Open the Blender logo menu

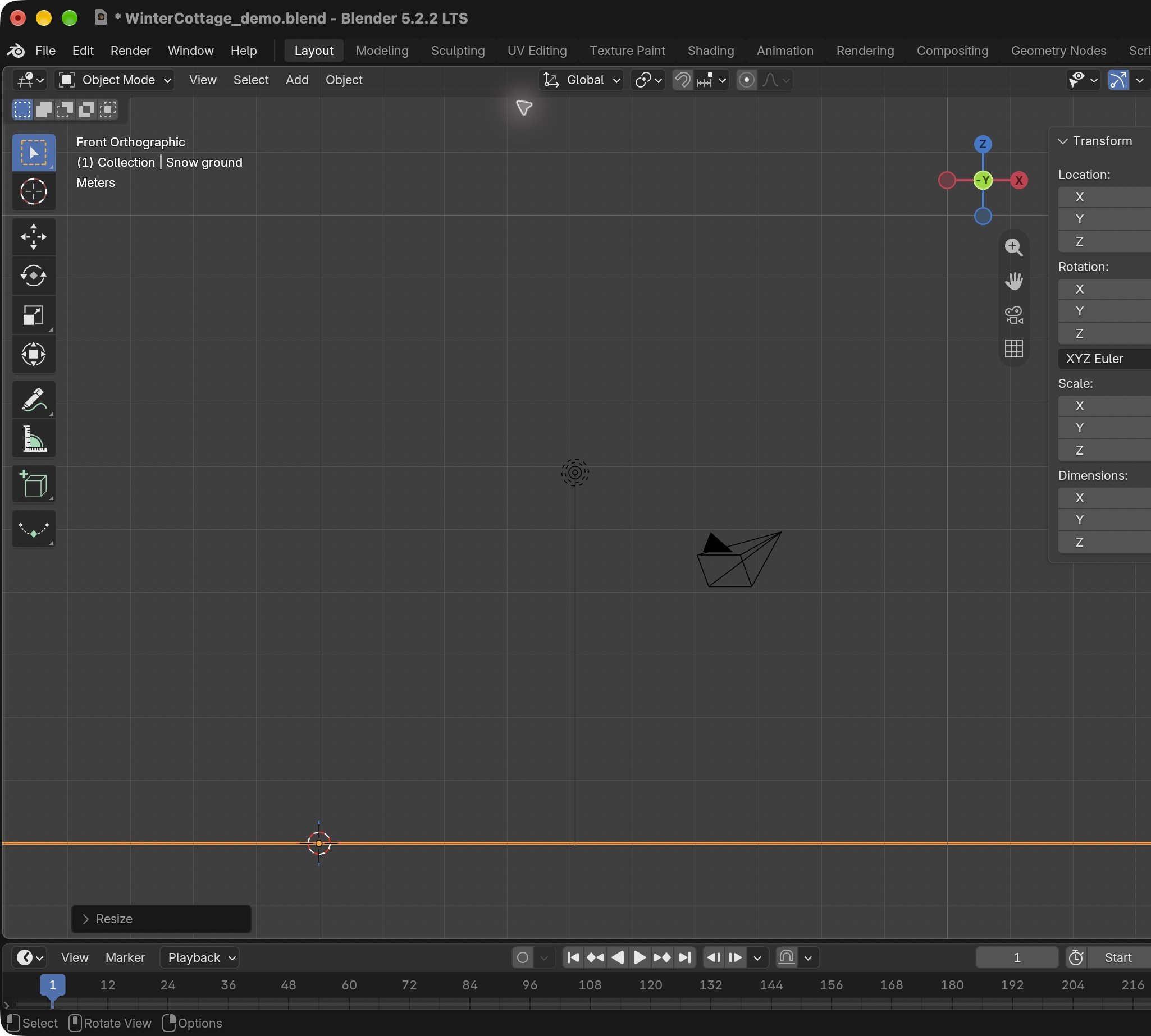click(16, 51)
